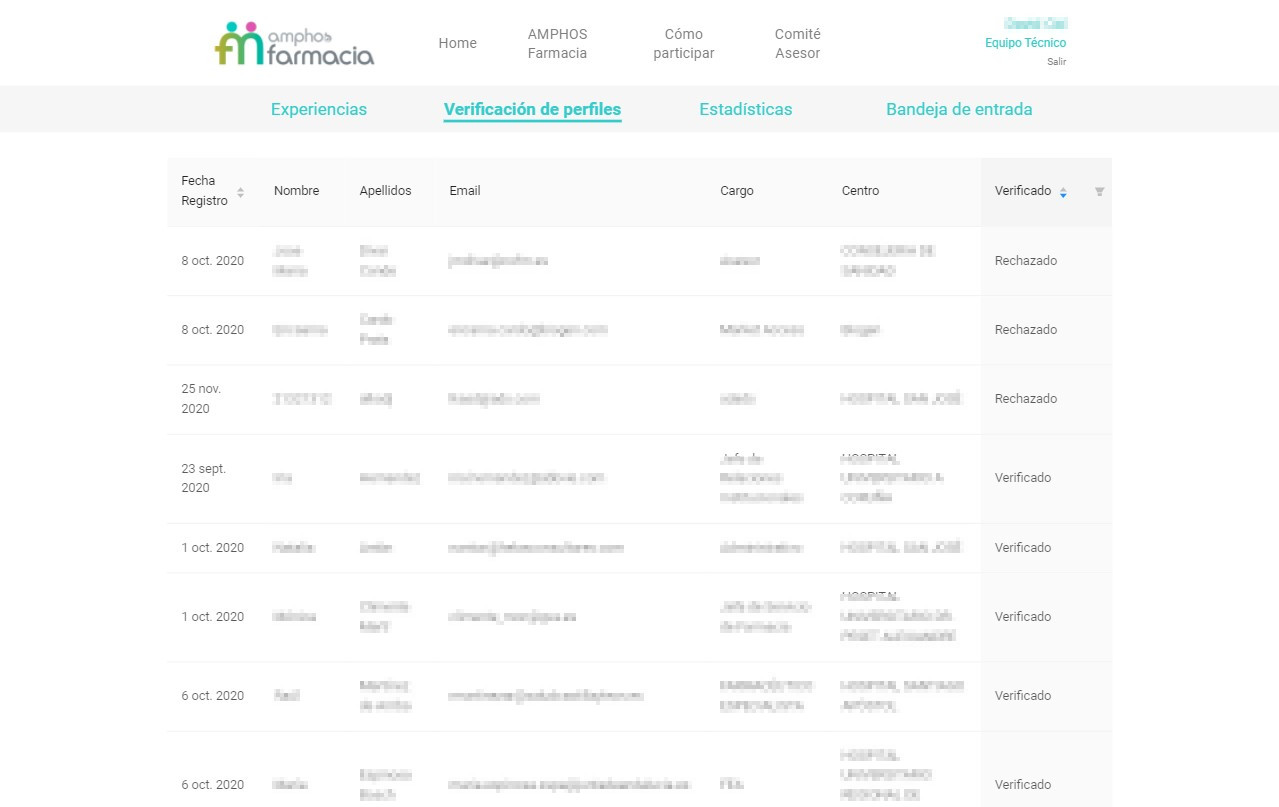The image size is (1279, 807).
Task: Go to AMPHOS Farmacia menu item
Action: 557,43
